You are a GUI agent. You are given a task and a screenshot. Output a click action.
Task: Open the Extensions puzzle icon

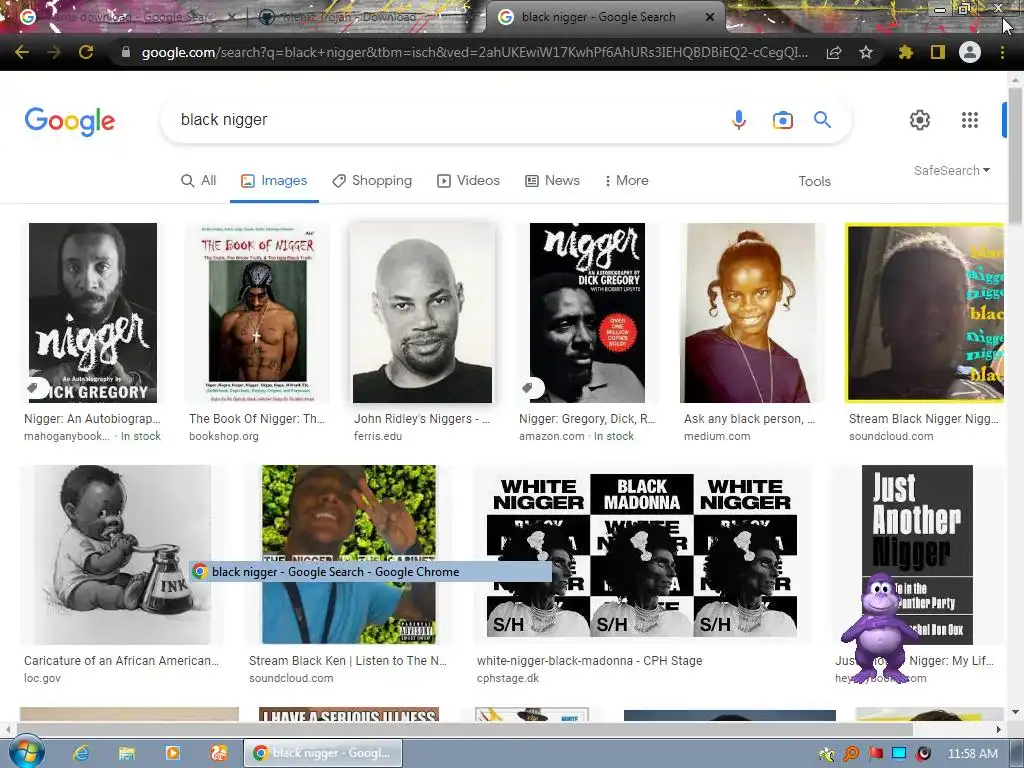point(905,52)
